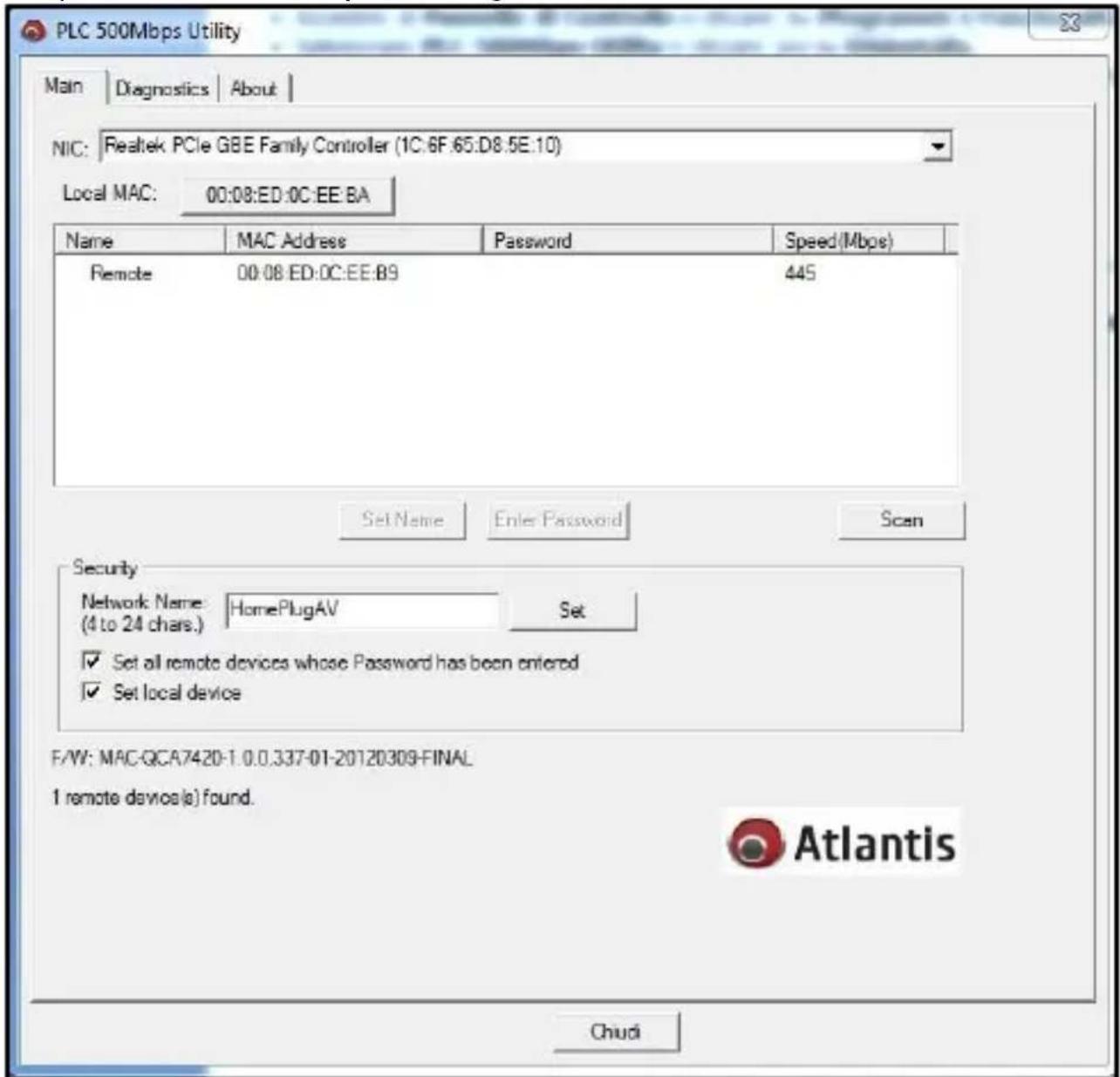The image size is (1120, 1077).
Task: Expand the NIC adapter dropdown arrow
Action: click(938, 146)
